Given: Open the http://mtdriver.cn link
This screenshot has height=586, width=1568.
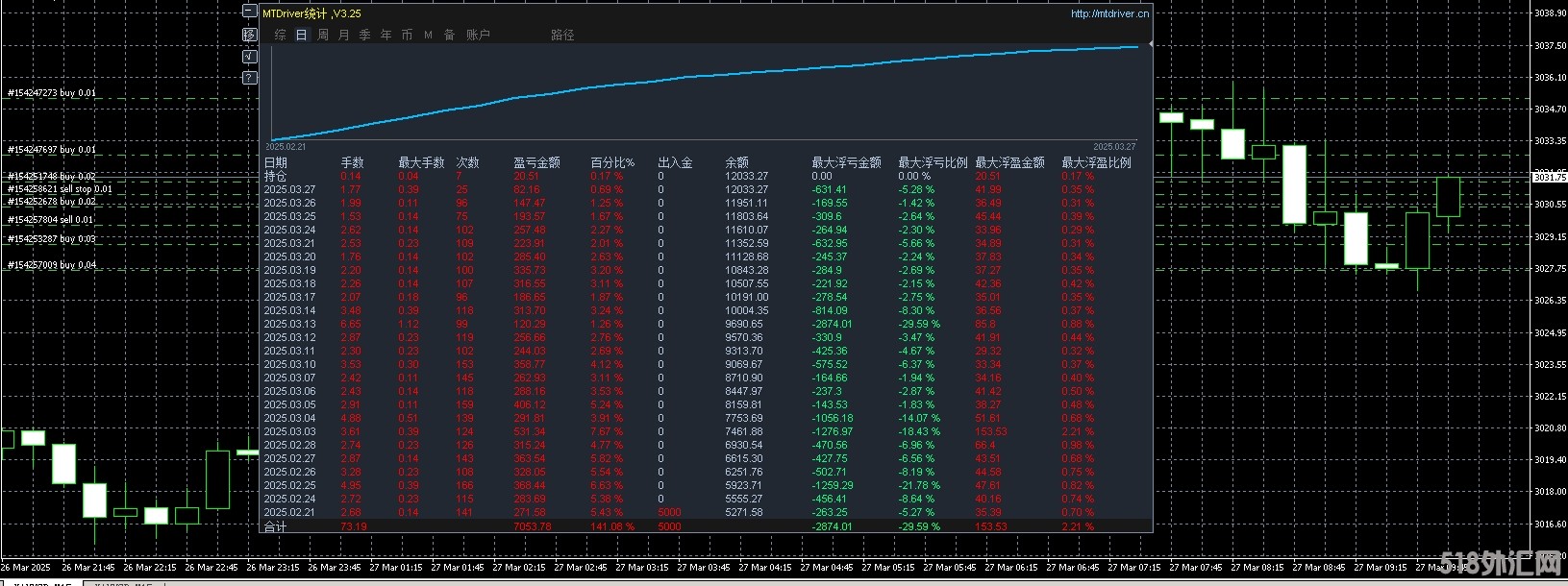Looking at the screenshot, I should pyautogui.click(x=1109, y=13).
